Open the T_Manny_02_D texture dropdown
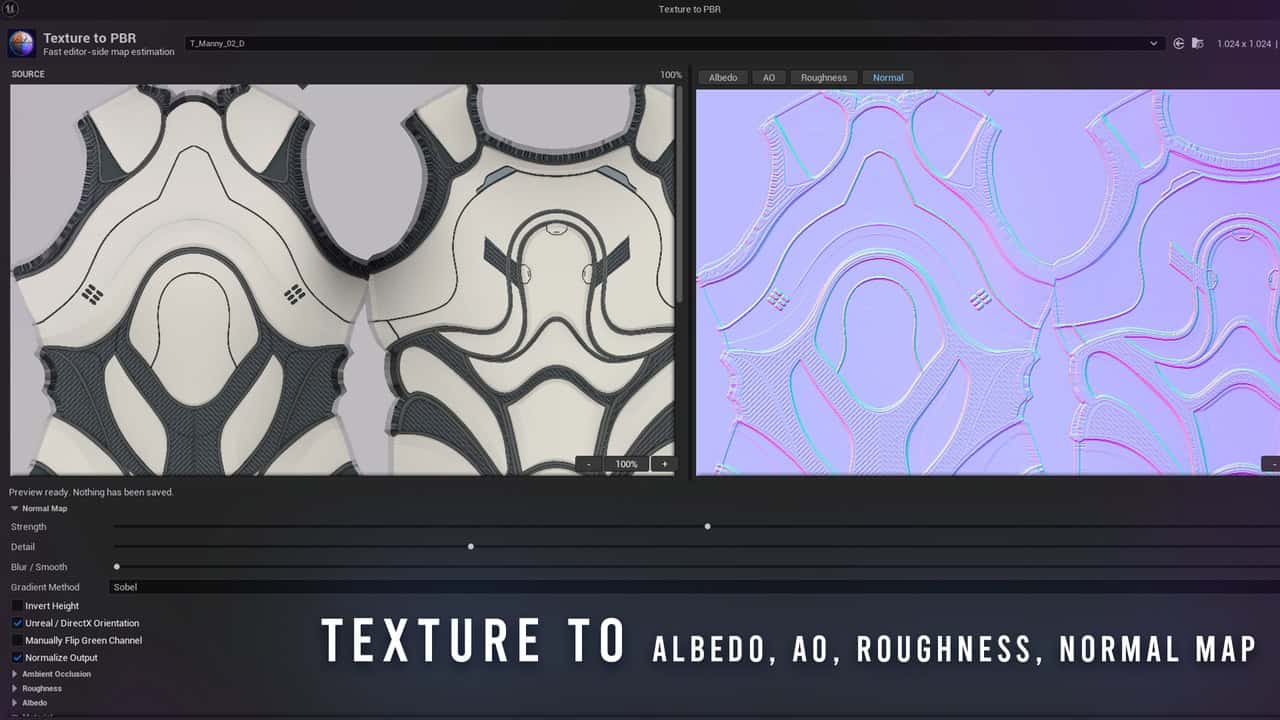This screenshot has height=720, width=1280. [674, 44]
